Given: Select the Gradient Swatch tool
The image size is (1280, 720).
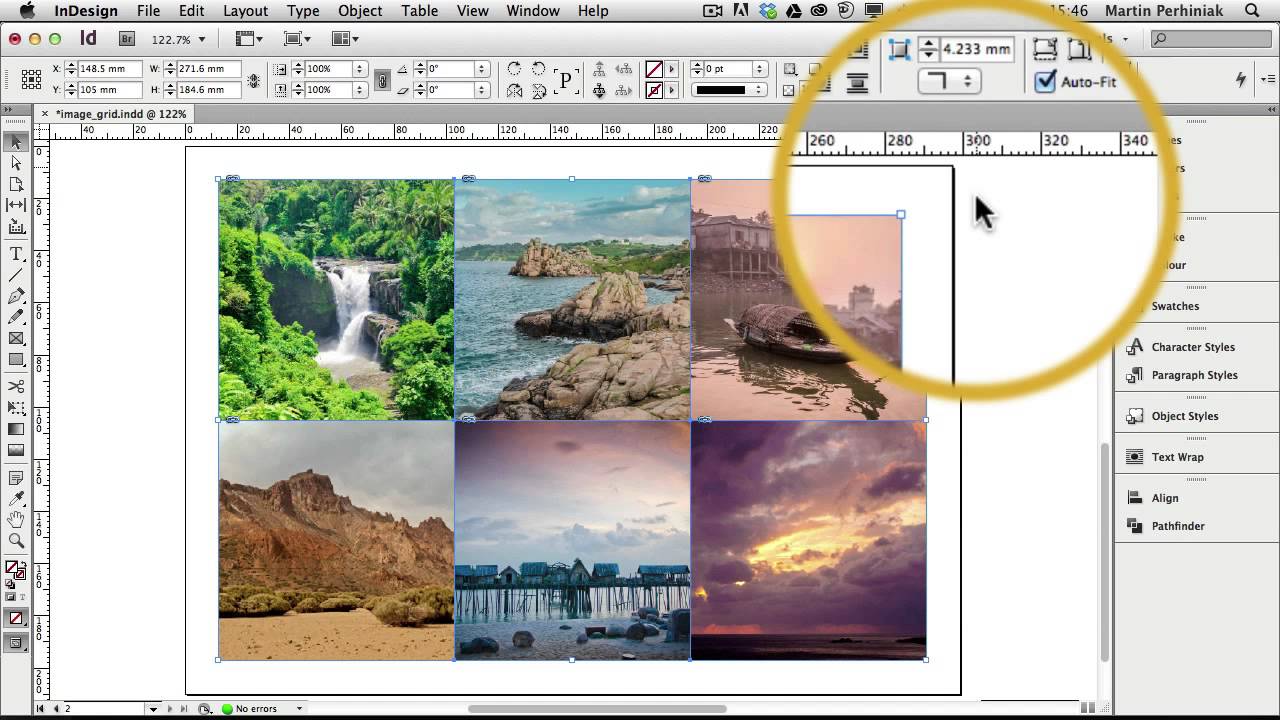Looking at the screenshot, I should 16,429.
